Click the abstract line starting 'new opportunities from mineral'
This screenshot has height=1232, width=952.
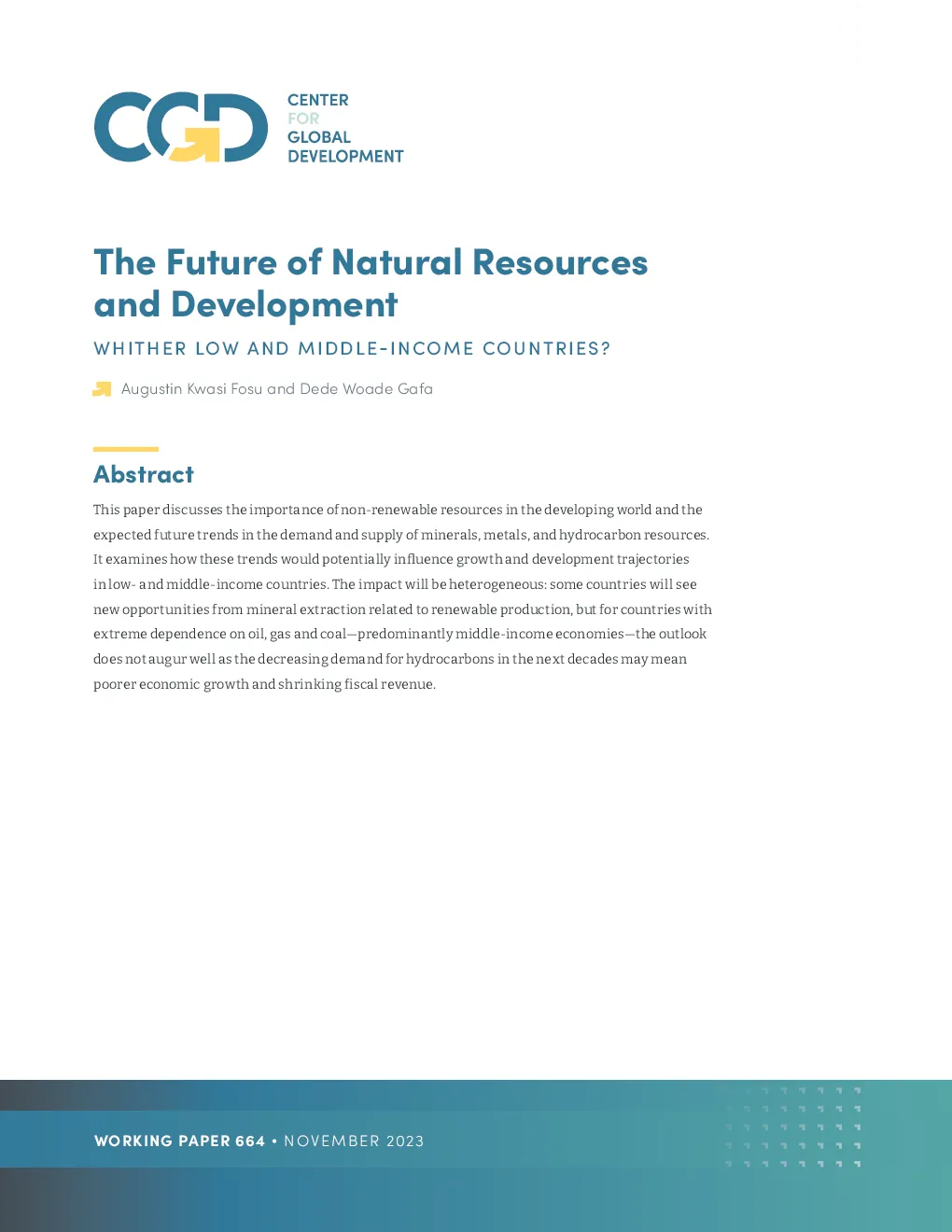pos(402,609)
